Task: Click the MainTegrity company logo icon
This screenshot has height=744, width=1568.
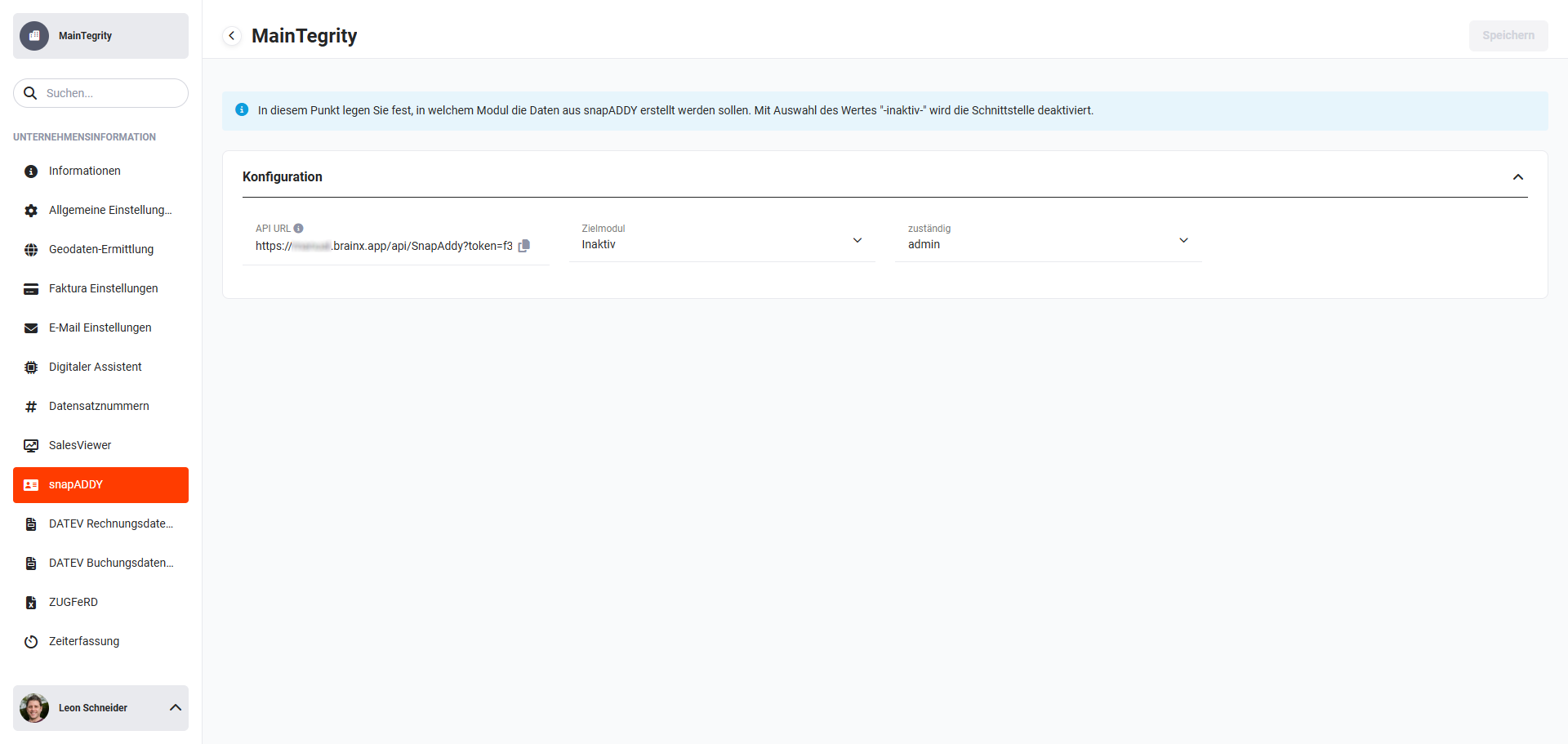Action: coord(34,36)
